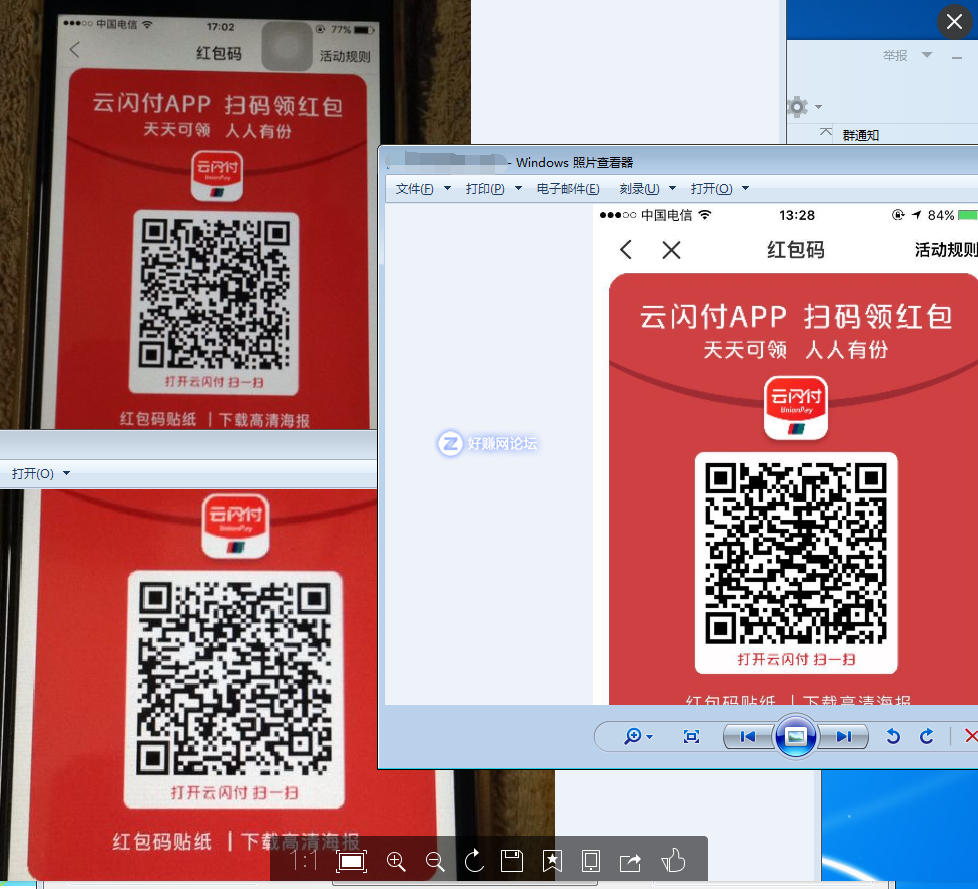Click the 举报 report link
Screen dimensions: 978x889
895,56
